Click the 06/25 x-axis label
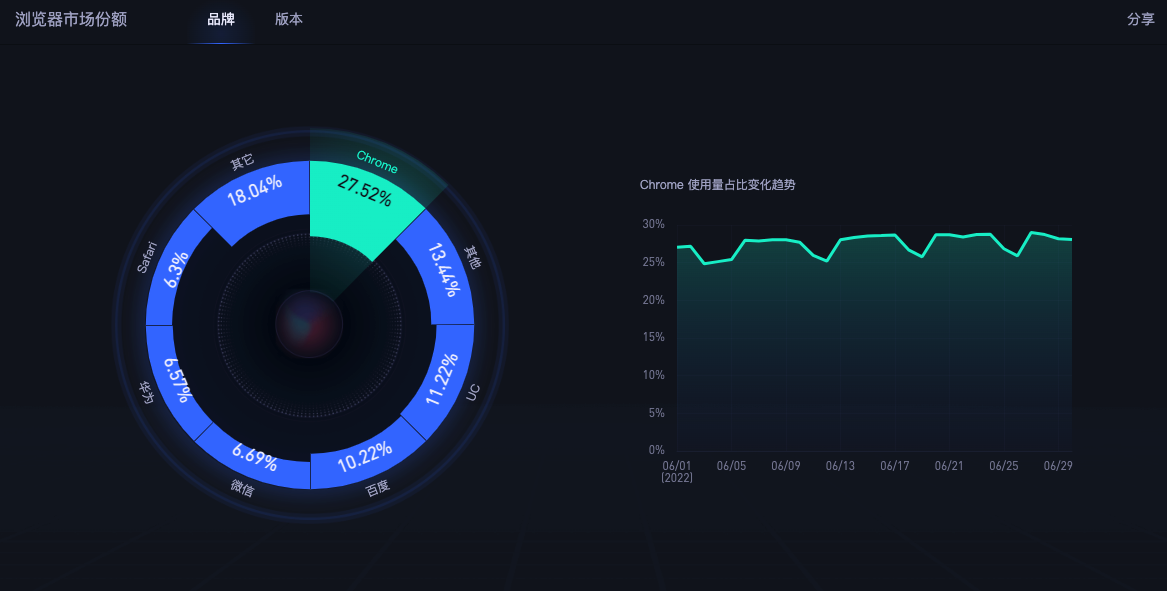The width and height of the screenshot is (1167, 591). pyautogui.click(x=1003, y=466)
